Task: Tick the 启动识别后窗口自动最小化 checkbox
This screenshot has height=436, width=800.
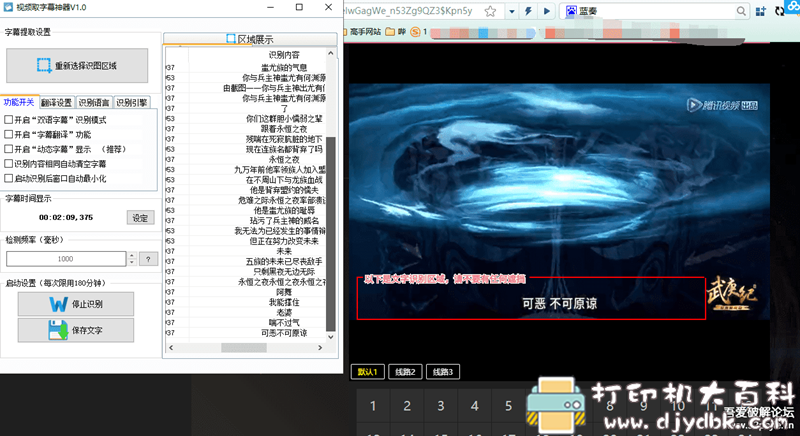Action: (x=9, y=178)
